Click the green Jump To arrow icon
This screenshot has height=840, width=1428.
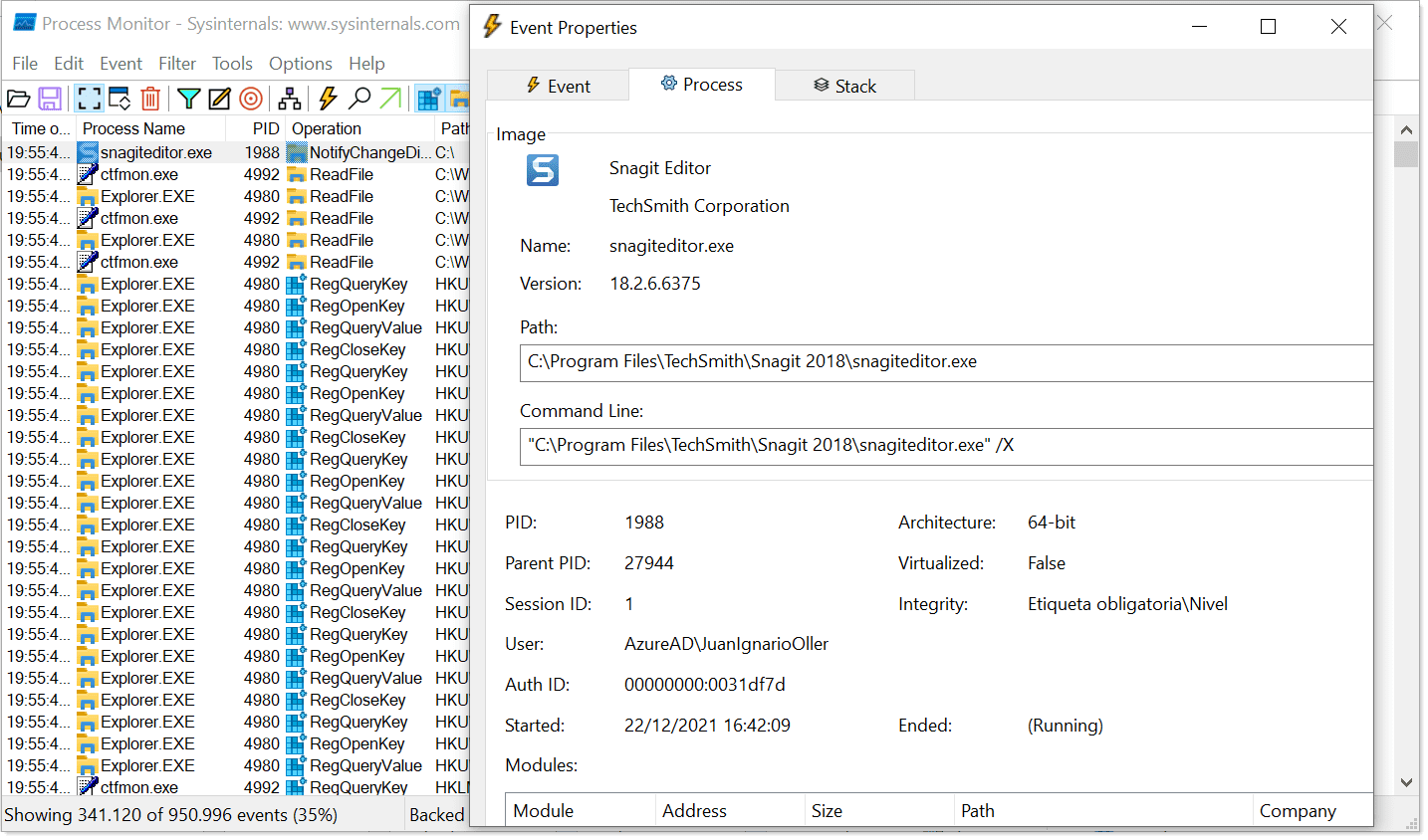click(390, 99)
